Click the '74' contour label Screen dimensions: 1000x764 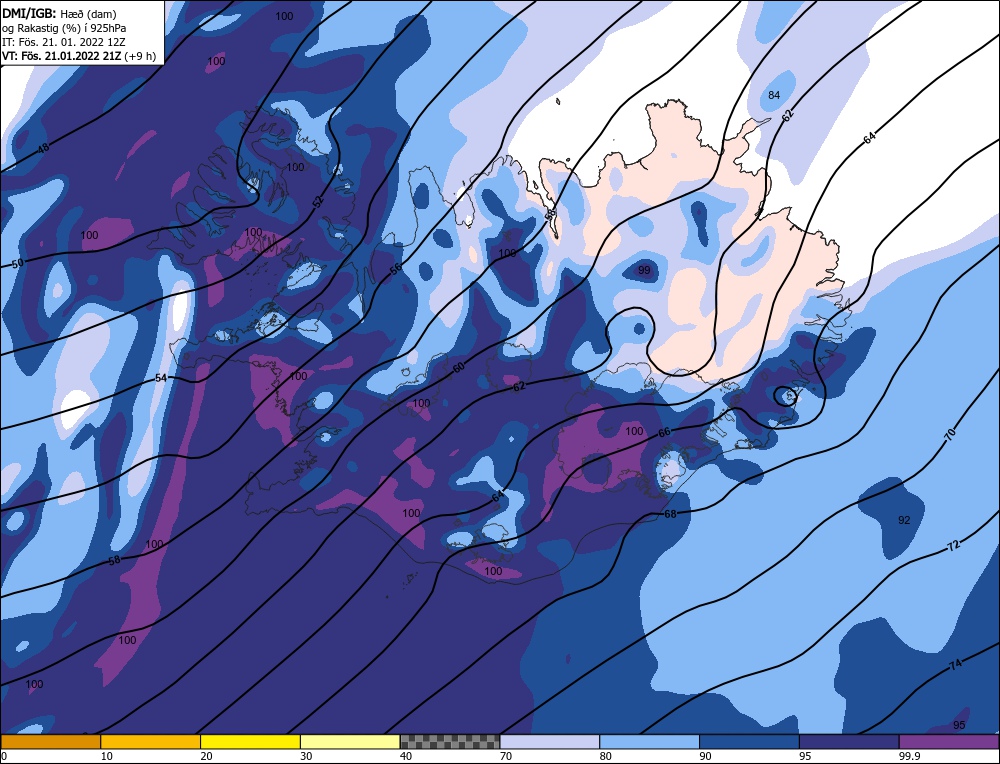(955, 665)
